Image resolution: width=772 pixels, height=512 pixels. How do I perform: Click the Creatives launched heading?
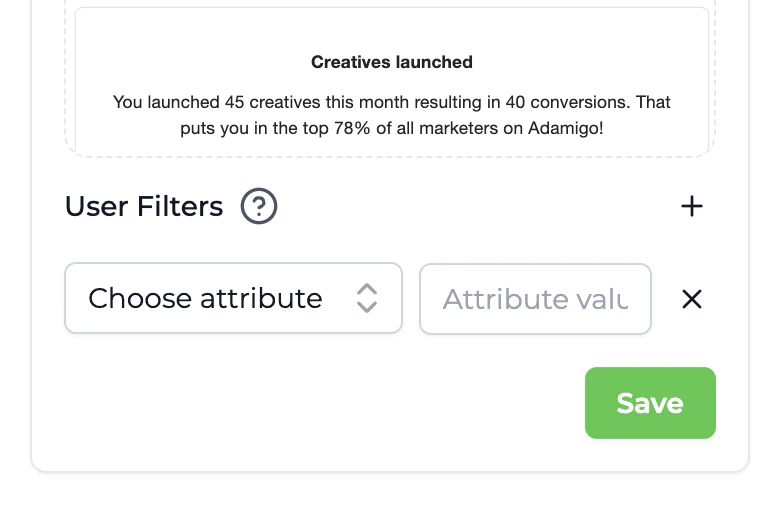pos(392,62)
